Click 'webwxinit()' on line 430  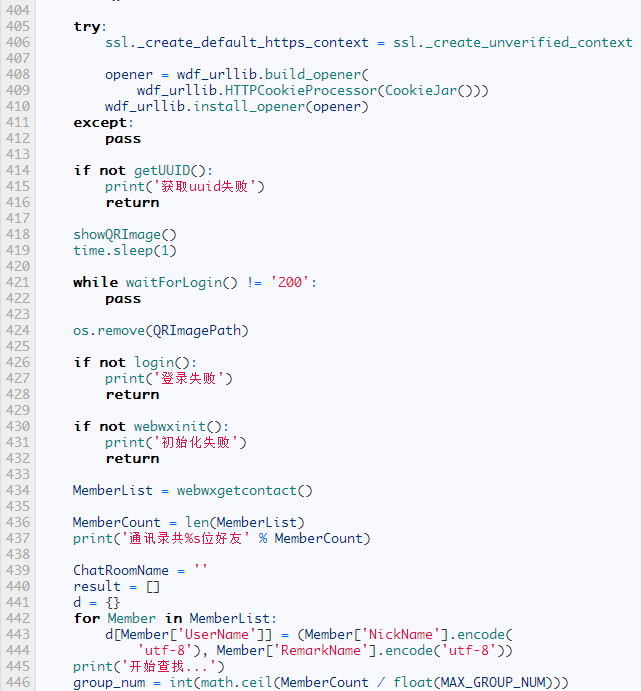178,426
